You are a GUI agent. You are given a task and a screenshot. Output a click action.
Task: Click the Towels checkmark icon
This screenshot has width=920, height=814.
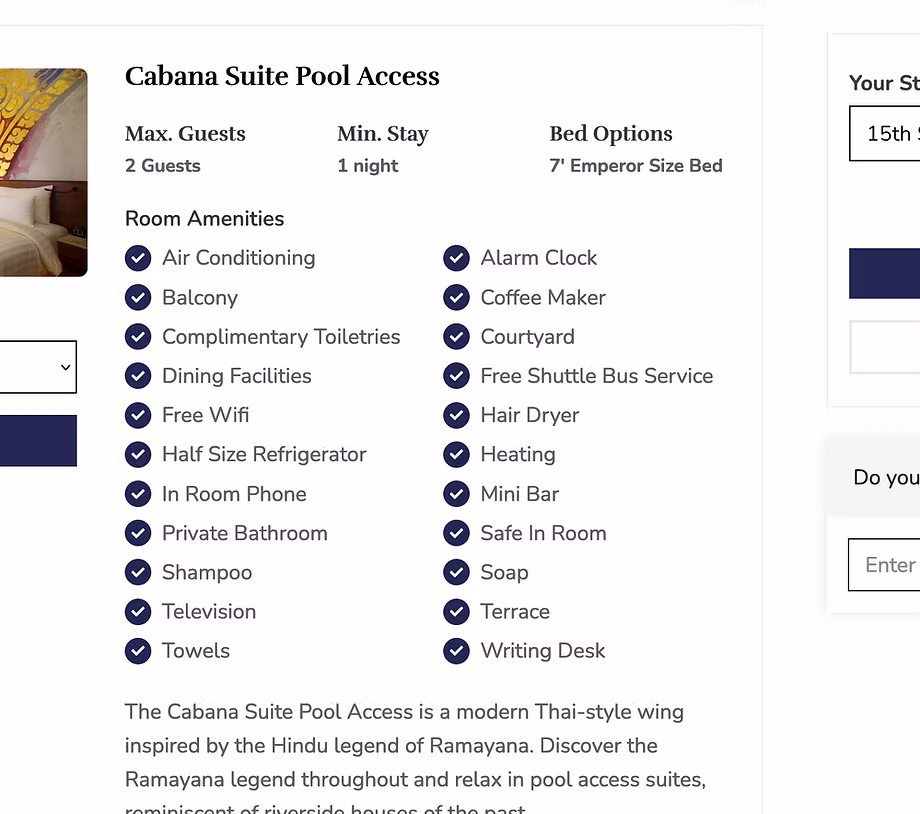pyautogui.click(x=138, y=651)
